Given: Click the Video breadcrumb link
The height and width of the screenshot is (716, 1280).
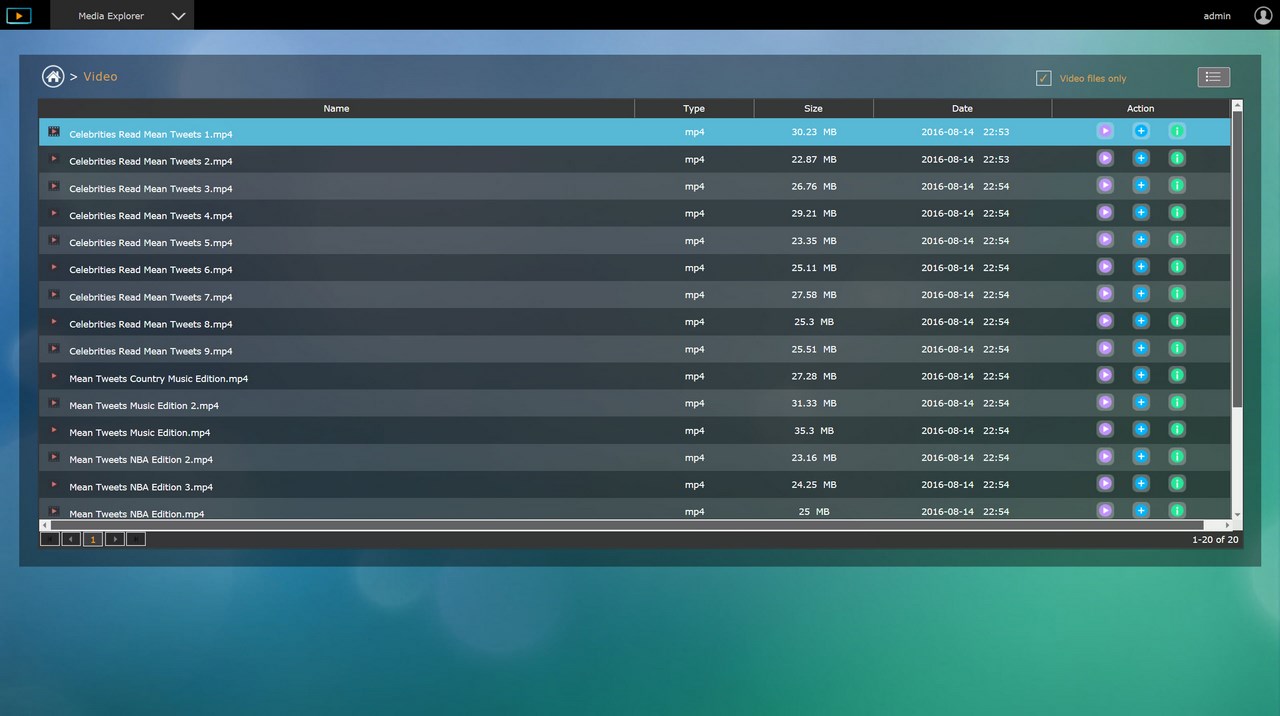Looking at the screenshot, I should point(100,76).
